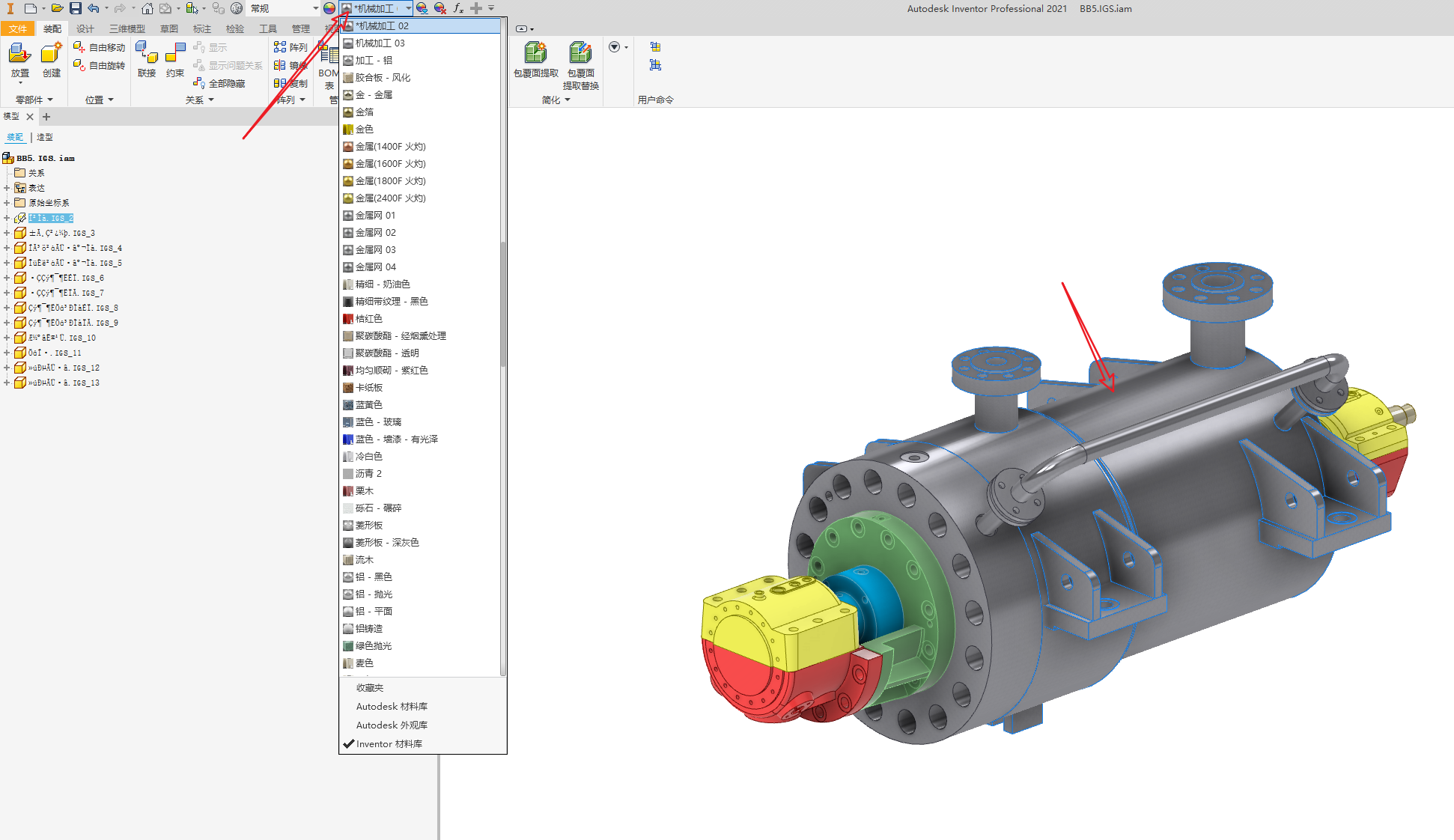Expand the 原始坐标系 folder in tree
This screenshot has width=1454, height=840.
[7, 203]
